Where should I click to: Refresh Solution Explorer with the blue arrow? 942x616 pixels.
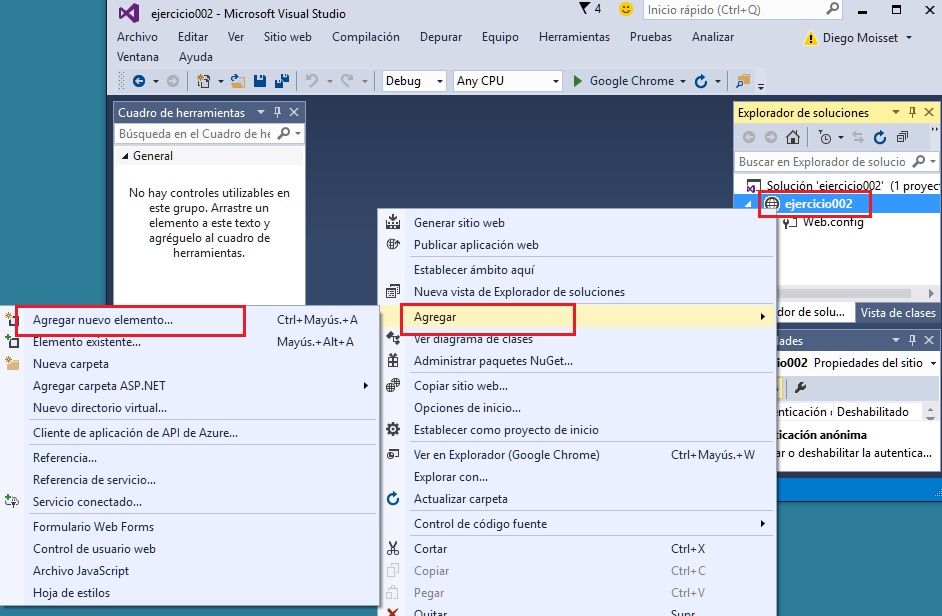point(880,138)
